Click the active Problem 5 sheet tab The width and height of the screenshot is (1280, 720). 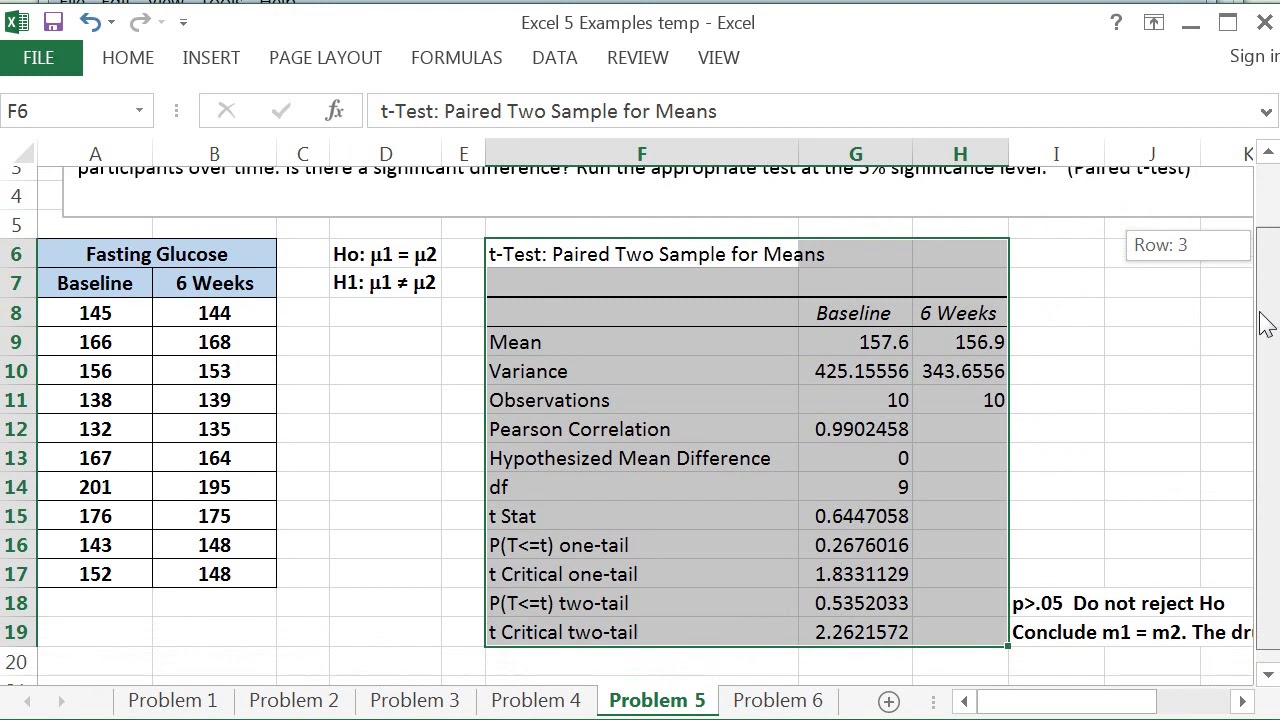[657, 700]
